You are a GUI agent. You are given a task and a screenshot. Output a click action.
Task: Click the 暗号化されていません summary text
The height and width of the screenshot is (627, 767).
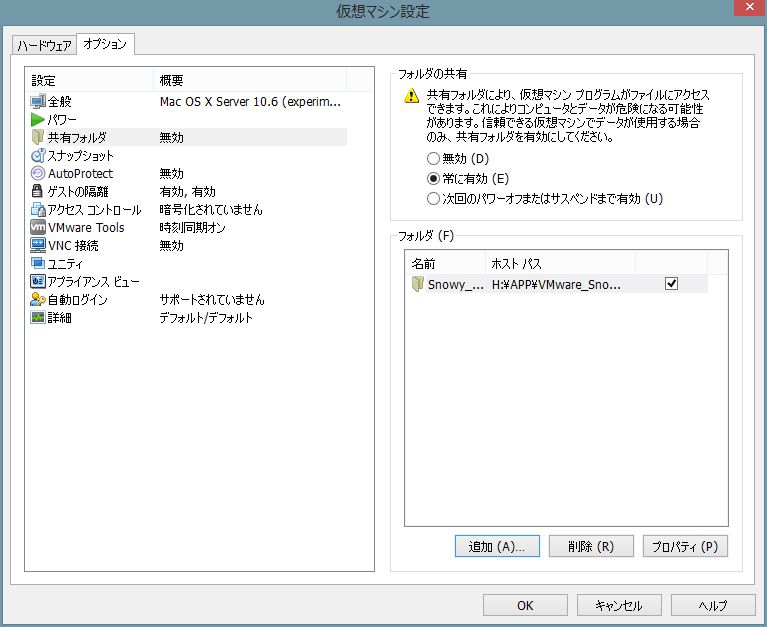(x=211, y=210)
